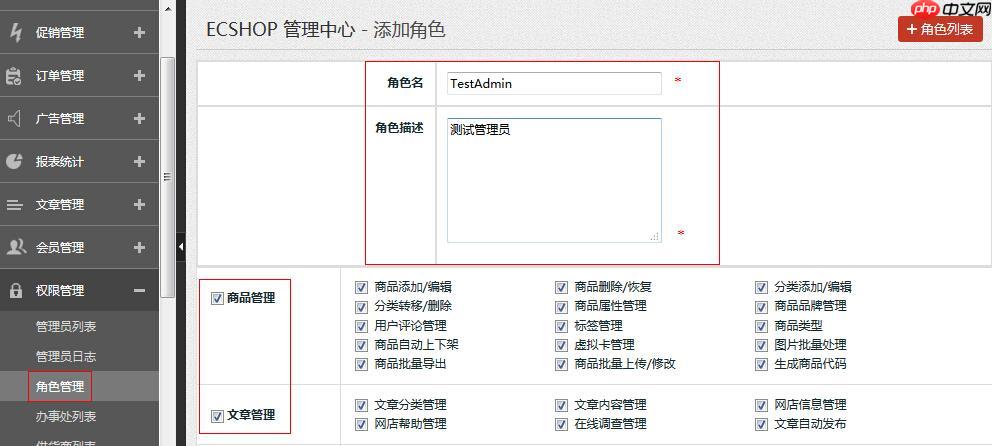Screen dimensions: 992x446
Task: Click the users icon beside 会员管理
Action: point(15,247)
